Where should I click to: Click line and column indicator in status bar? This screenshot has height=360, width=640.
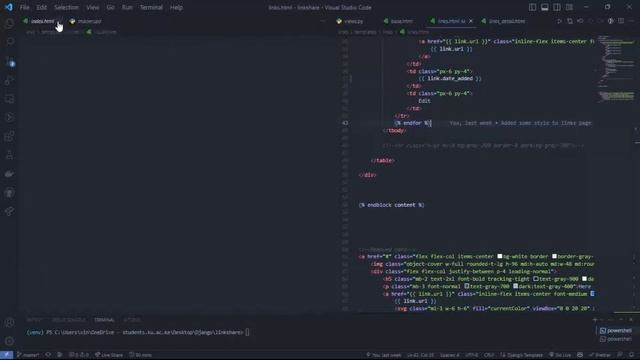[420, 355]
